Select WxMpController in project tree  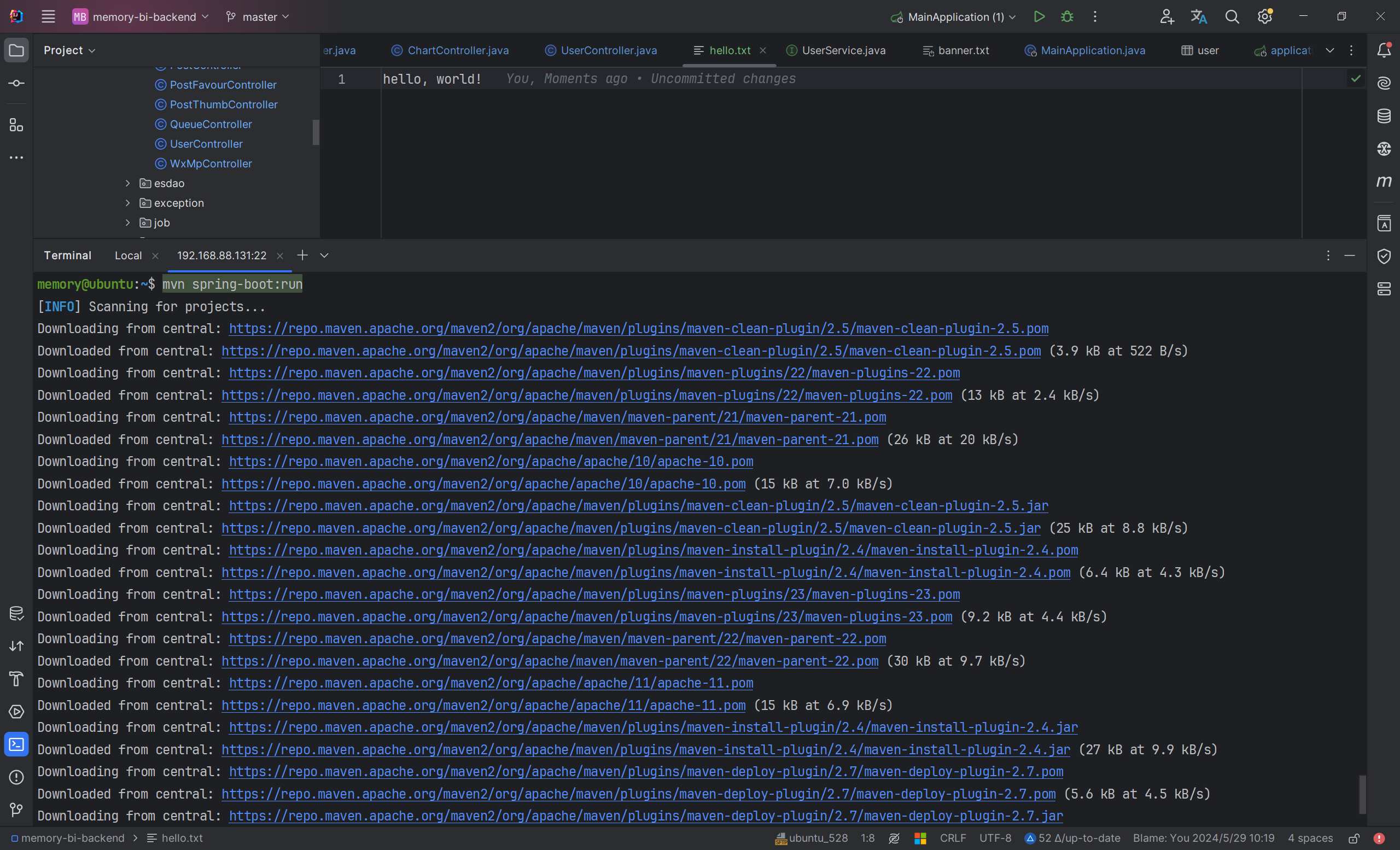[211, 164]
